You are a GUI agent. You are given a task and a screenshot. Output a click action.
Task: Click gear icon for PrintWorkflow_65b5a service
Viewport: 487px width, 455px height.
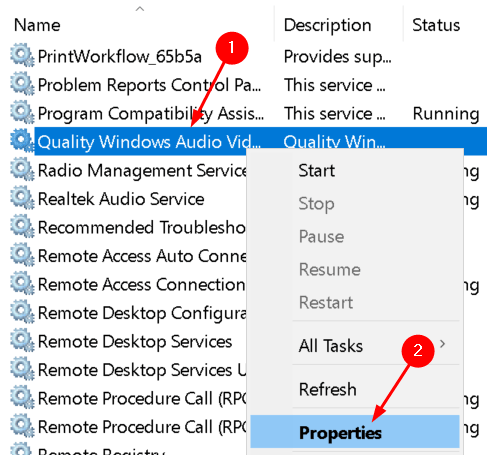coord(22,55)
